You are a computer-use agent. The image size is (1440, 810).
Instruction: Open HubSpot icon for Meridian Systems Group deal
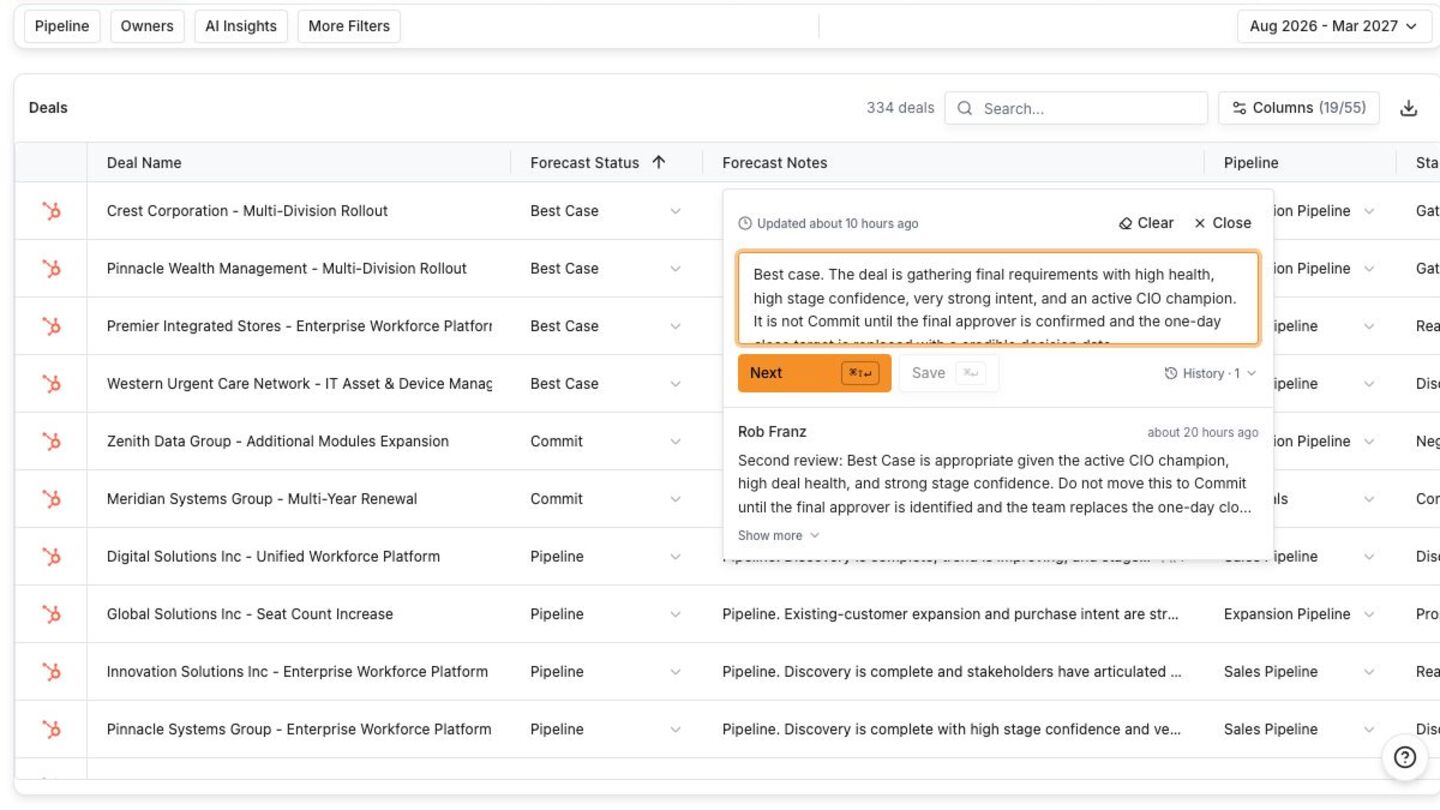[x=51, y=499]
